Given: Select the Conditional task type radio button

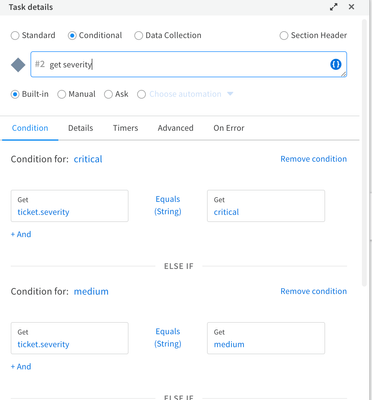Looking at the screenshot, I should (72, 35).
